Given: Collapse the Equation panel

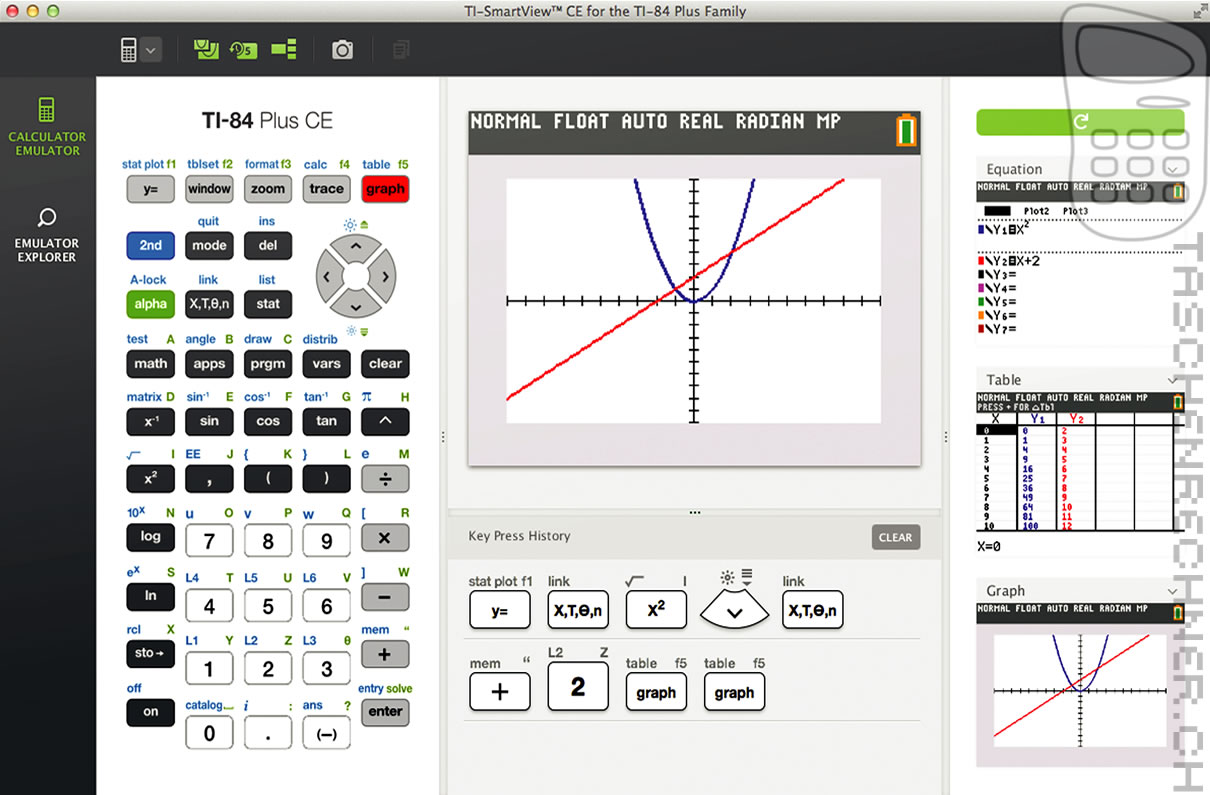Looking at the screenshot, I should pyautogui.click(x=1174, y=168).
